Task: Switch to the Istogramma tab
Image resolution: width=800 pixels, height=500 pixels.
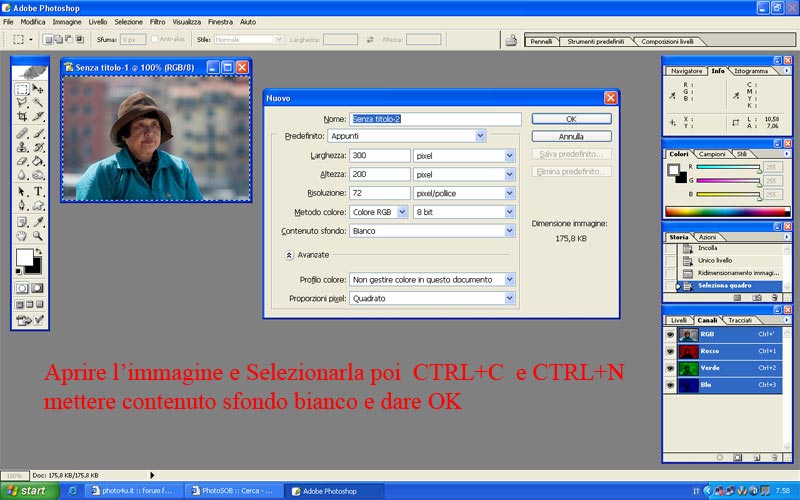Action: [751, 71]
